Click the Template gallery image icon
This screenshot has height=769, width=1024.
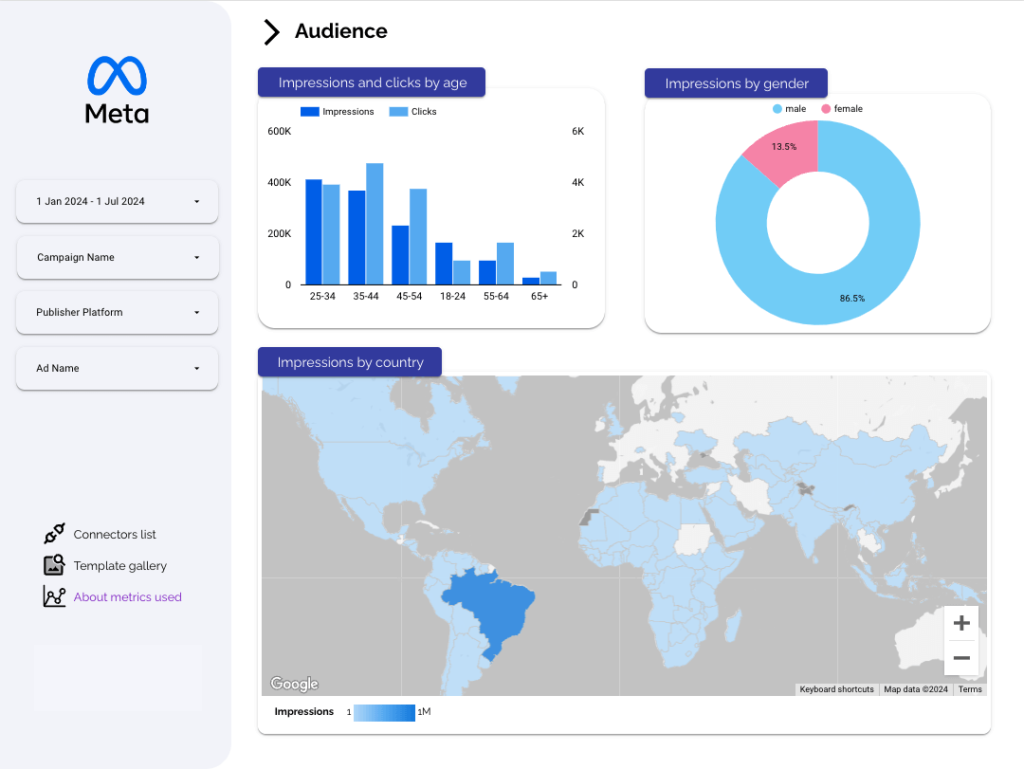point(54,565)
